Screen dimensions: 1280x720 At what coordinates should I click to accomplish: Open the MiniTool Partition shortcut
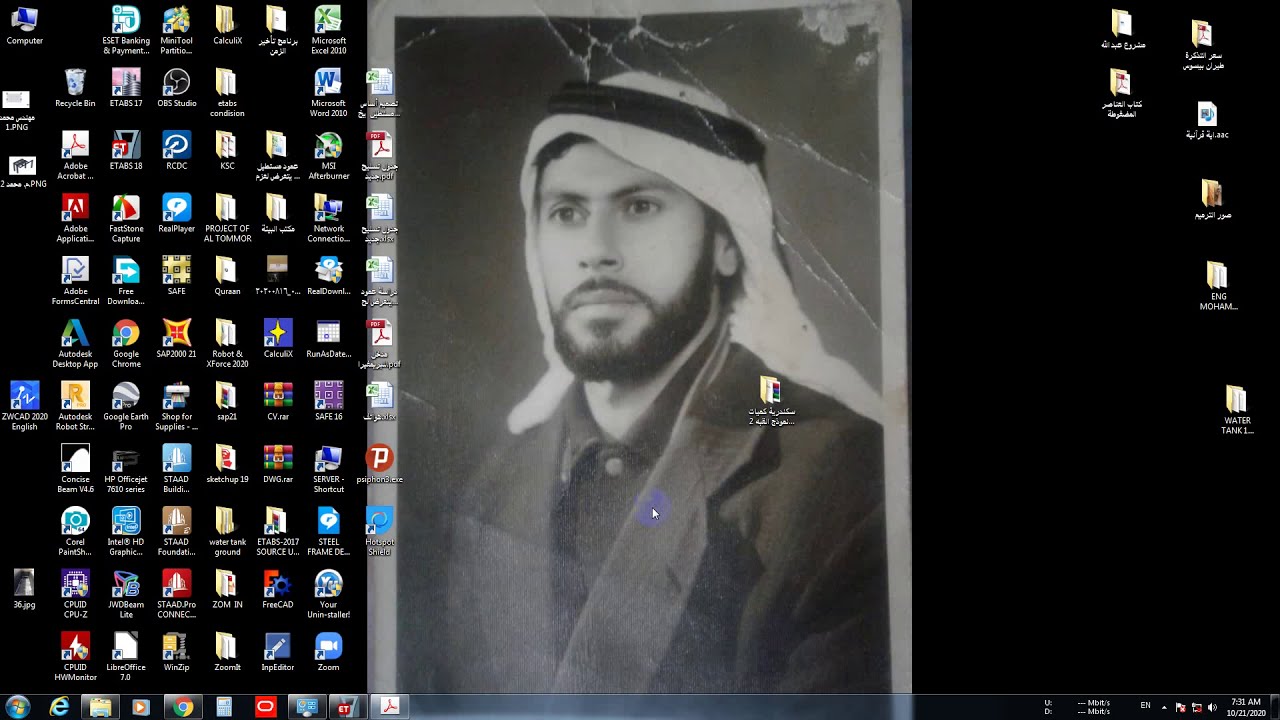(177, 30)
